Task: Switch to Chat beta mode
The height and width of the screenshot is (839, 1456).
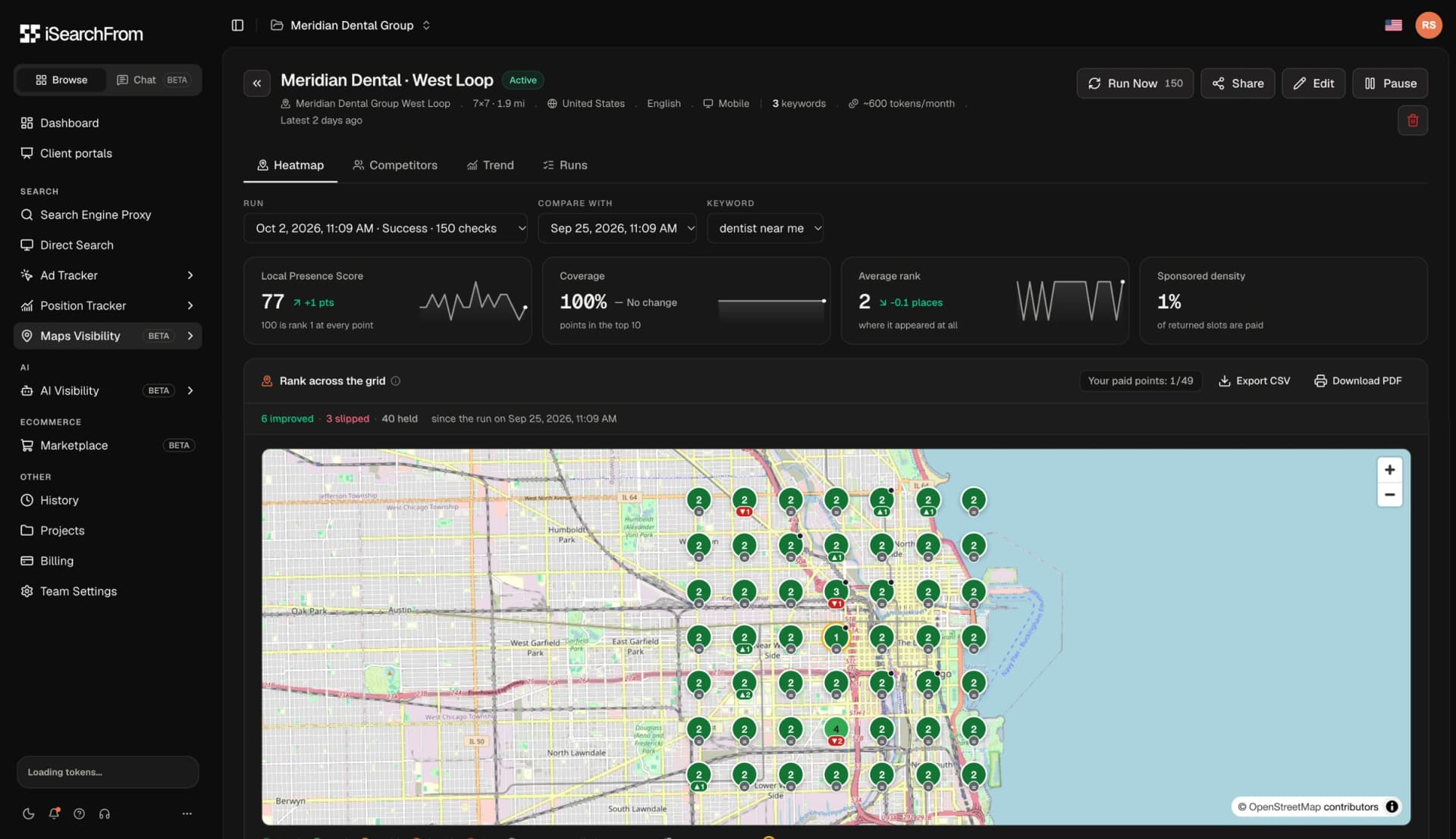Action: tap(152, 80)
